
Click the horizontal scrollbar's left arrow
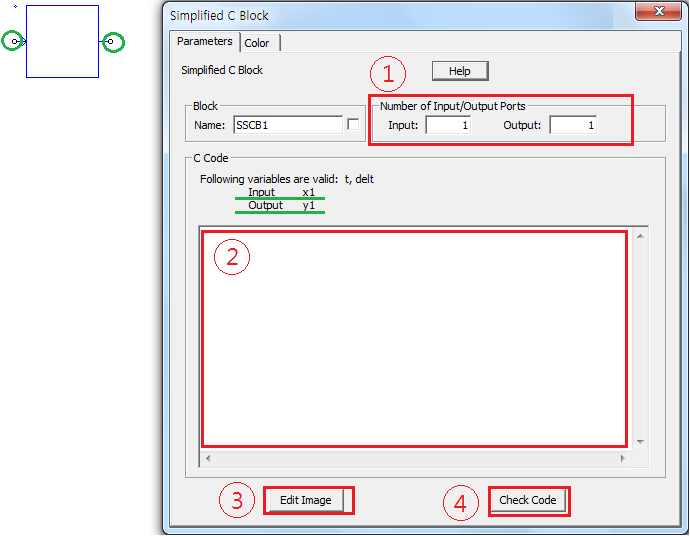(x=207, y=458)
